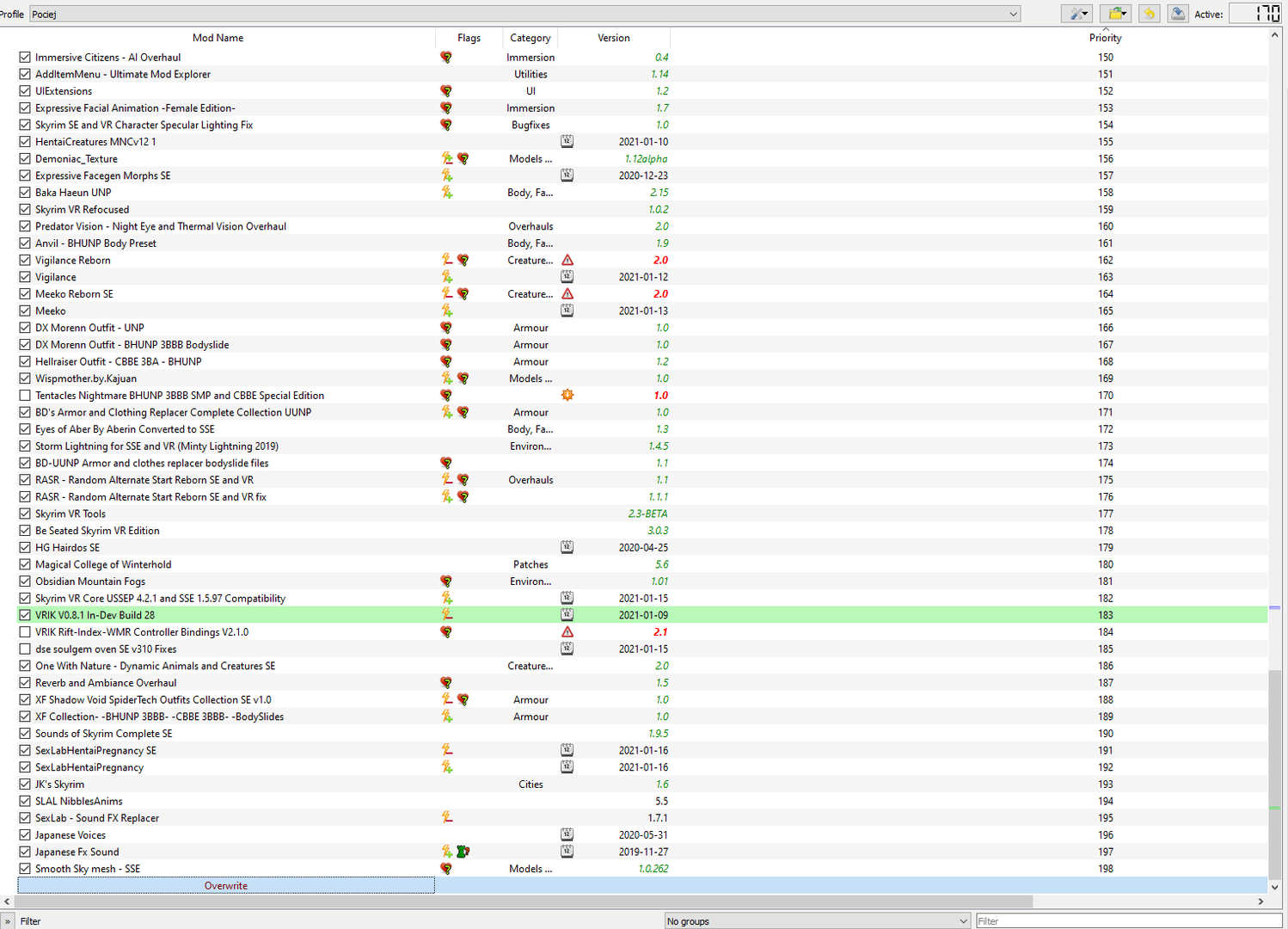Disable Sounds of Skyrim Complete SE
Screen dimensions: 1288x929
tap(25, 734)
